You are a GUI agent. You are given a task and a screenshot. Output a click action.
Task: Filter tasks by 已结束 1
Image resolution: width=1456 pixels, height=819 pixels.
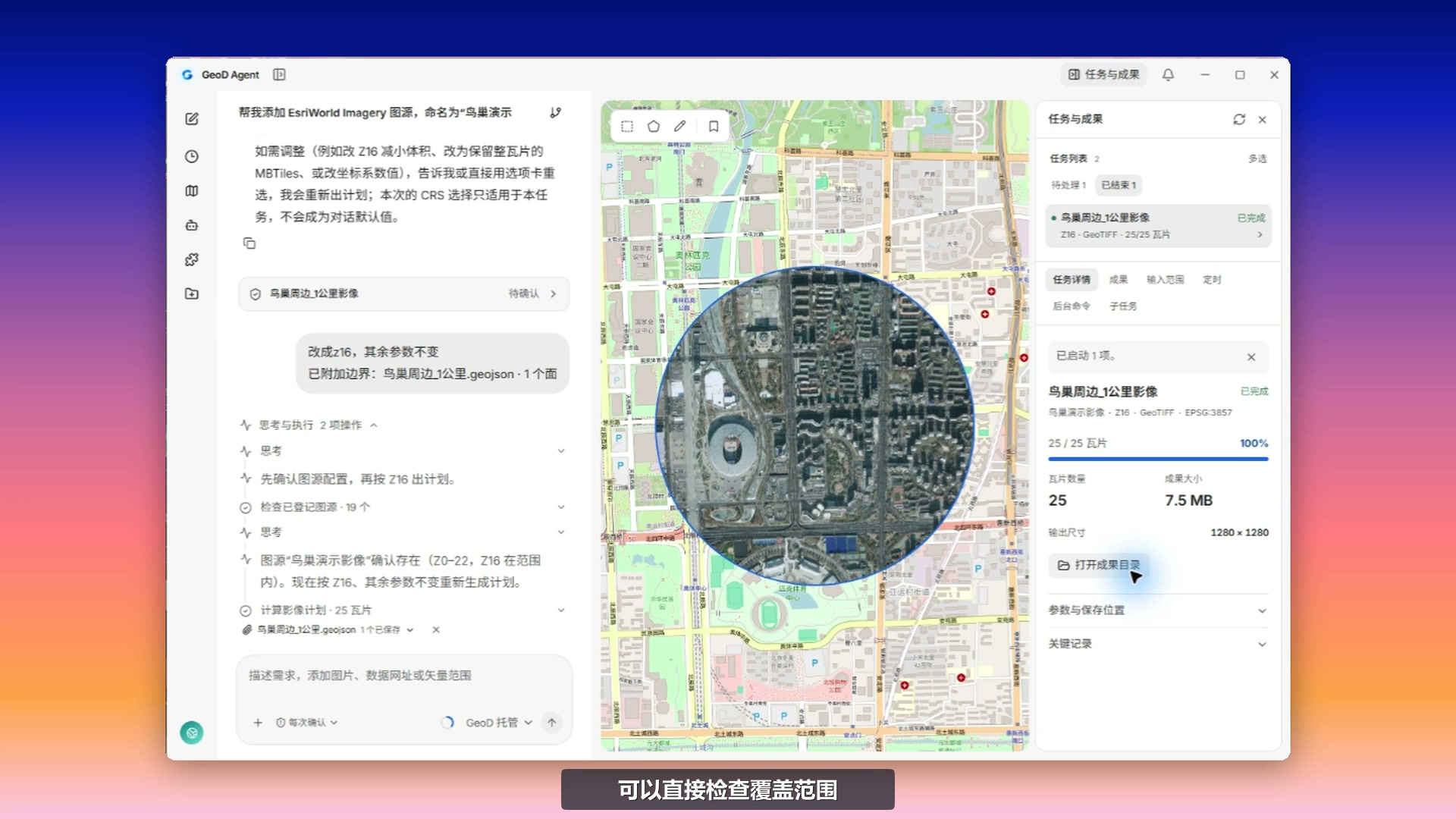point(1119,185)
